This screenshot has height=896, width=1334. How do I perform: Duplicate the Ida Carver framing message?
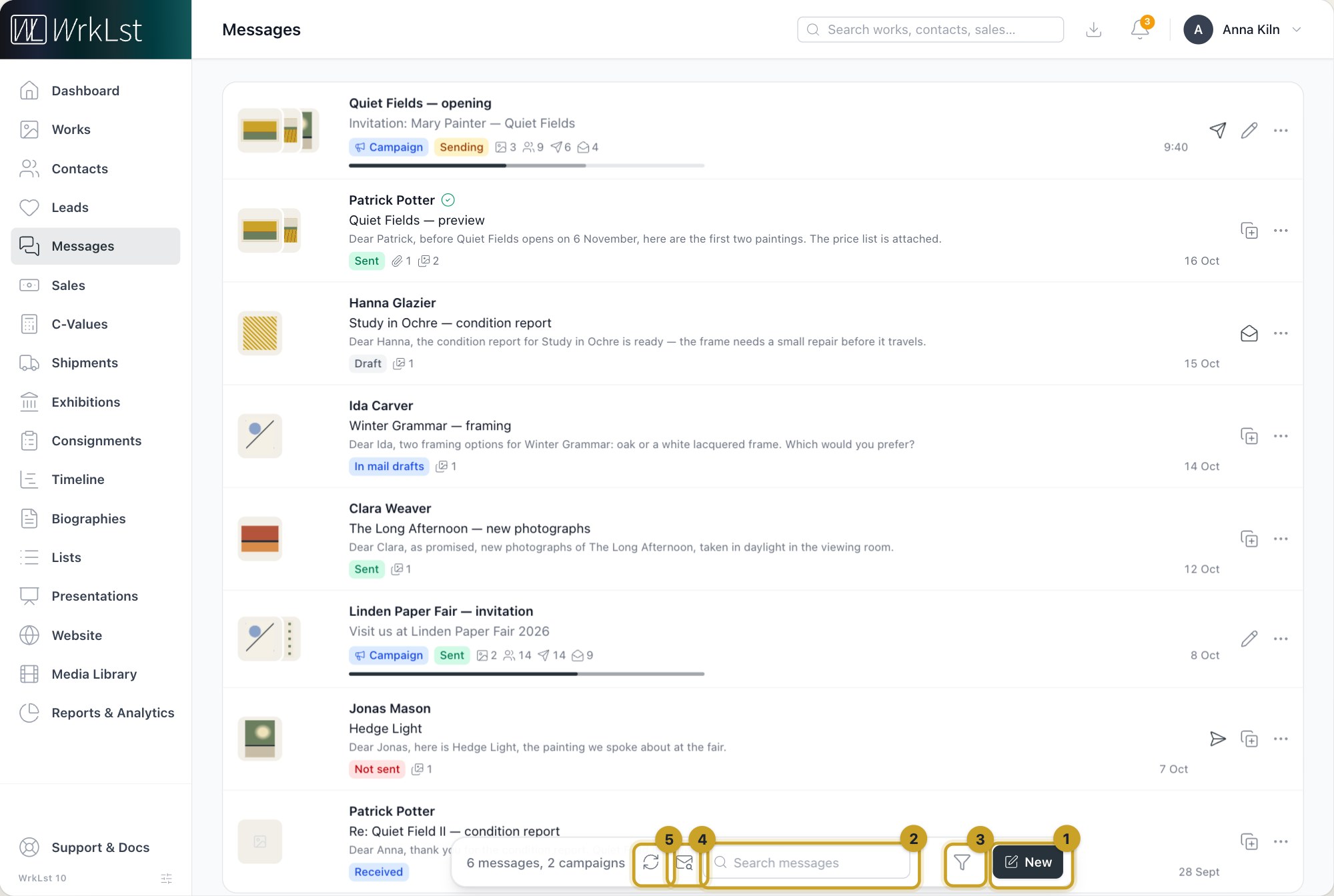pos(1249,436)
